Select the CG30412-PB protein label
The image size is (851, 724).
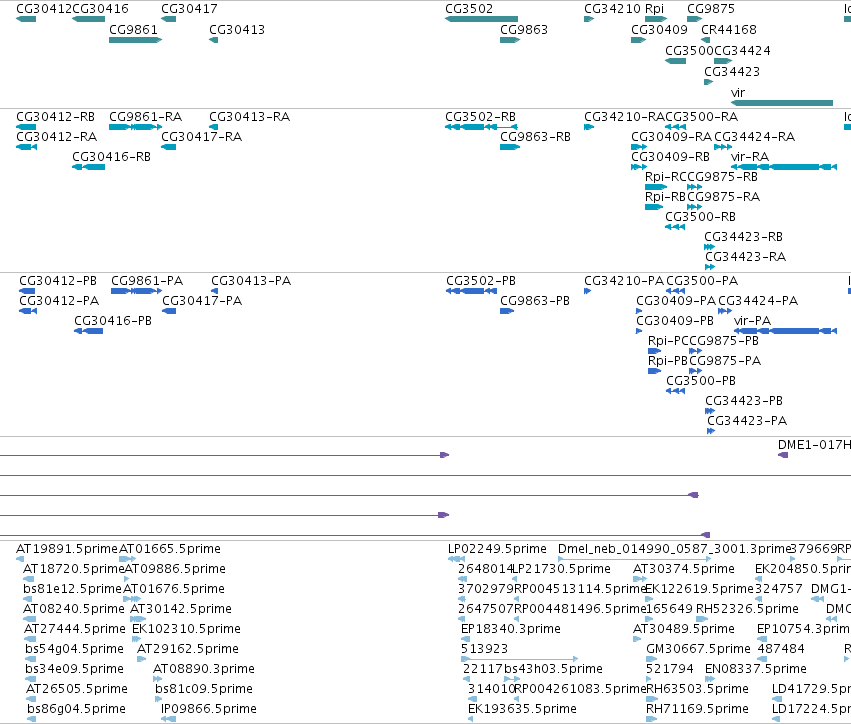pos(58,281)
